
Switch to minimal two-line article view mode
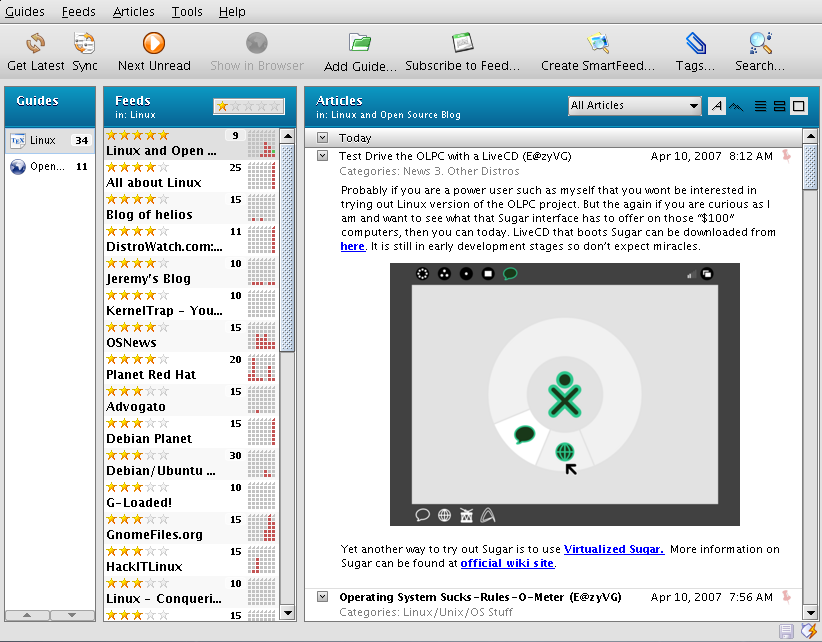[780, 106]
